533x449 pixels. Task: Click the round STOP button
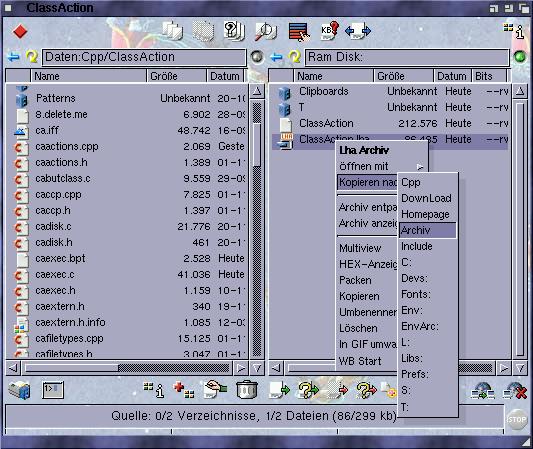point(516,419)
